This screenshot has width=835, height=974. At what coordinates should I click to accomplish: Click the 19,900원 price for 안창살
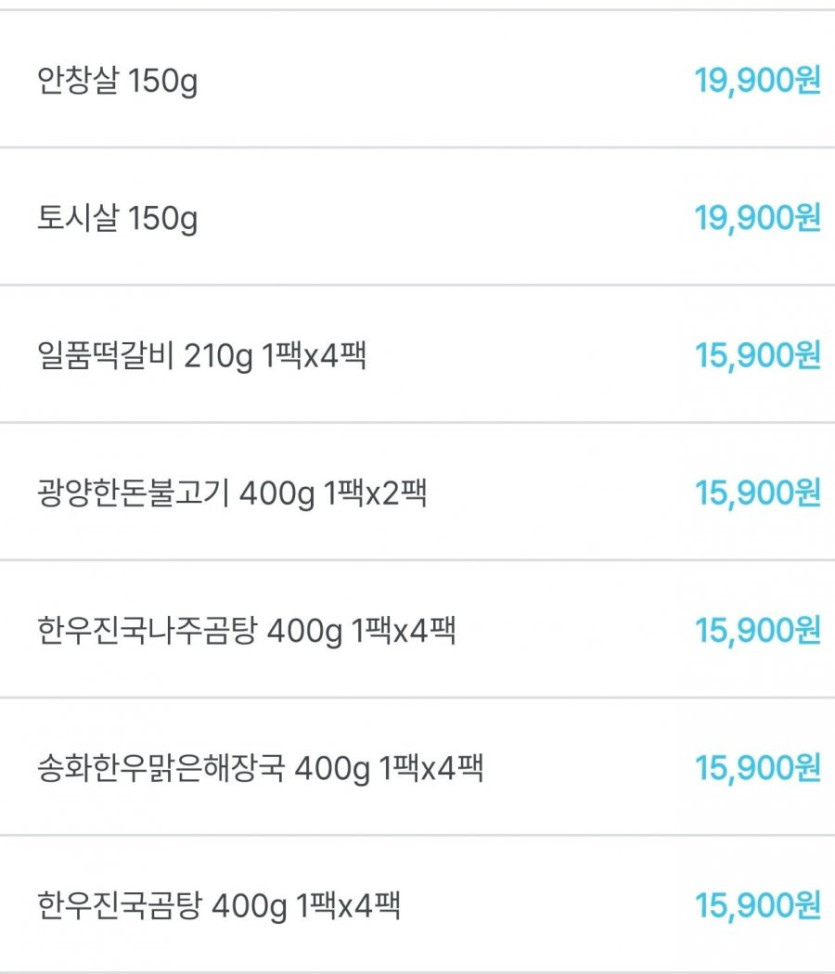757,81
